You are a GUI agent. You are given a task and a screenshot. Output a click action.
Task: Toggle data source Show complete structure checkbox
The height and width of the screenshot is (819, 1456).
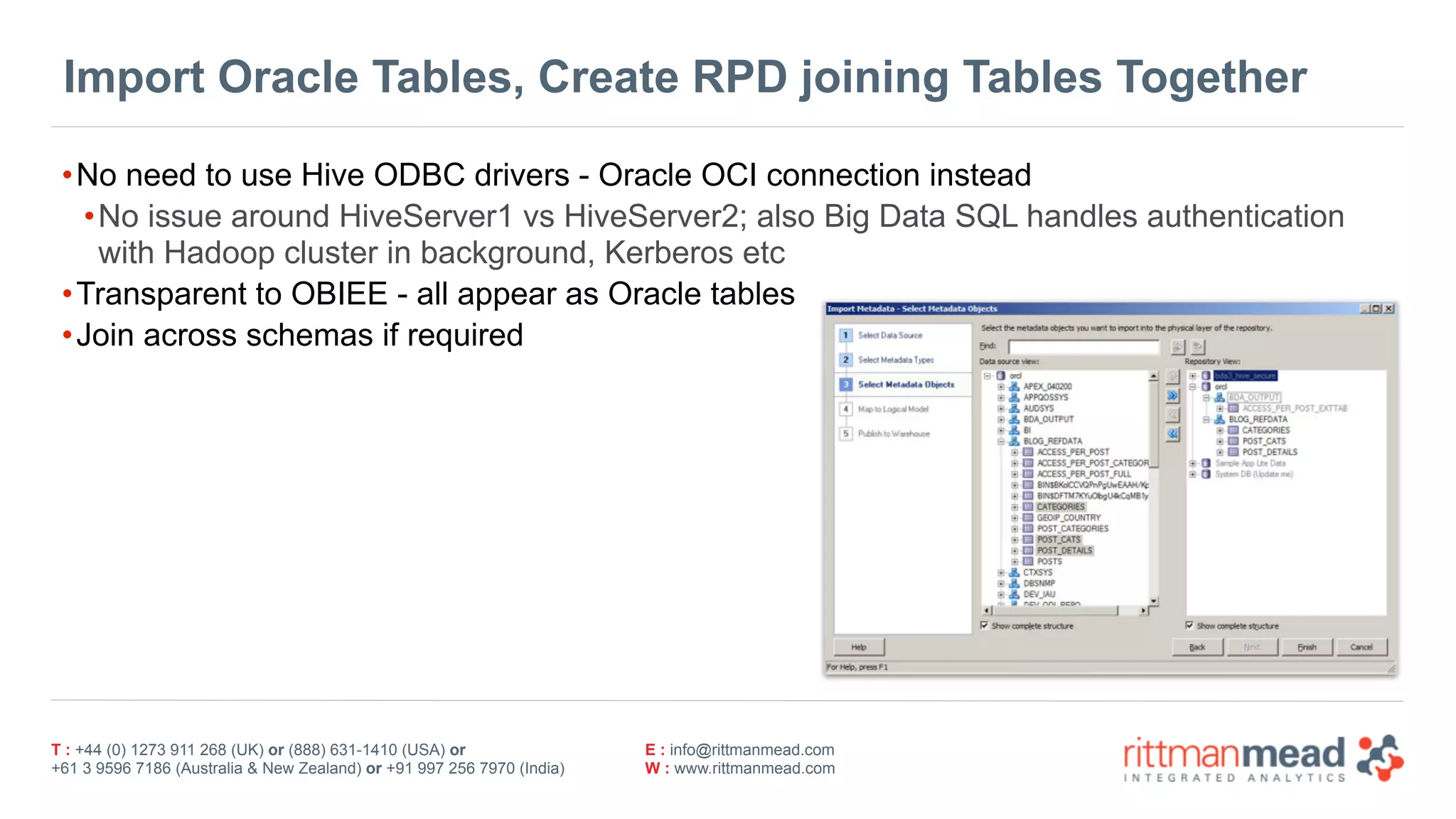(x=985, y=626)
